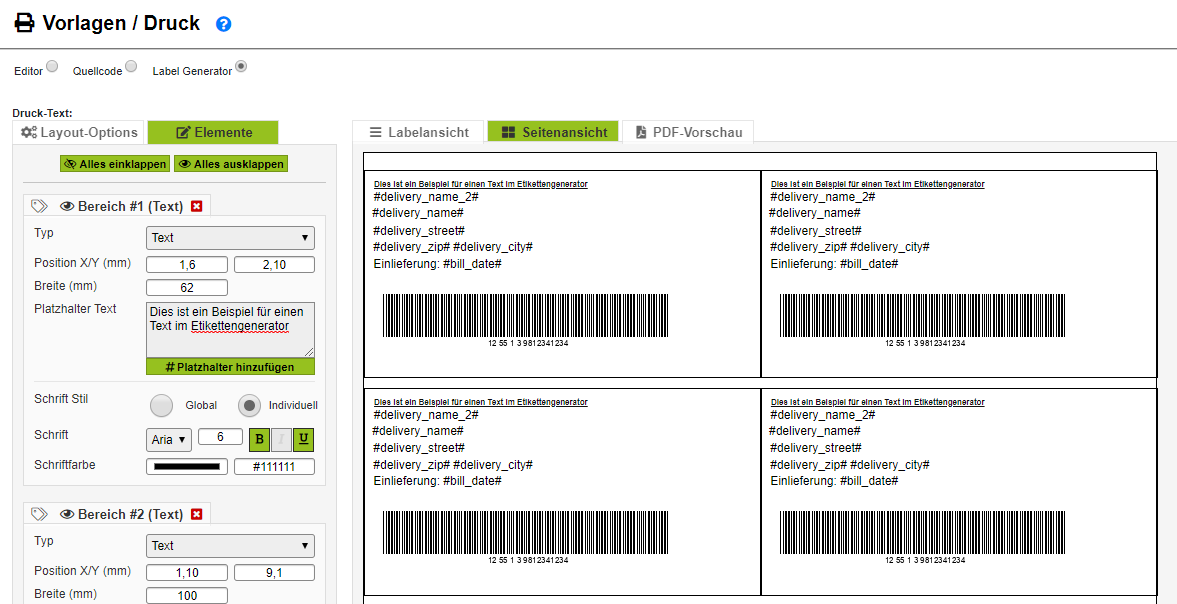Click the Vorlagen / Druck page title
Image resolution: width=1177 pixels, height=604 pixels.
[122, 23]
